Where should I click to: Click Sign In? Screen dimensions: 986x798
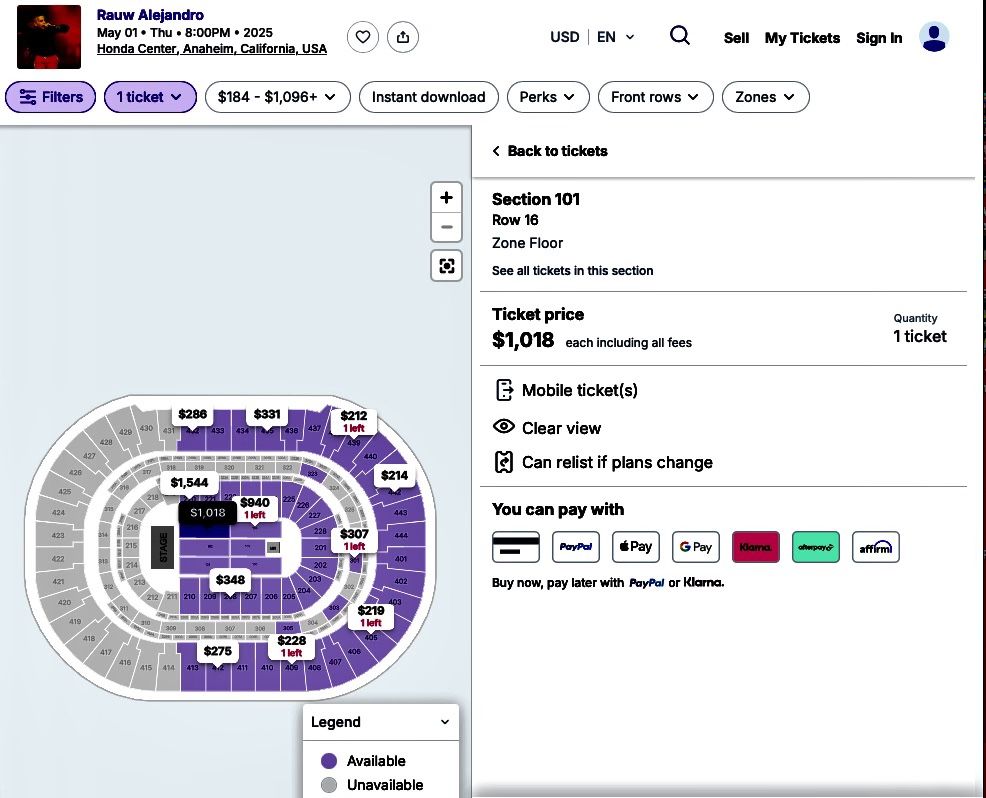(879, 38)
